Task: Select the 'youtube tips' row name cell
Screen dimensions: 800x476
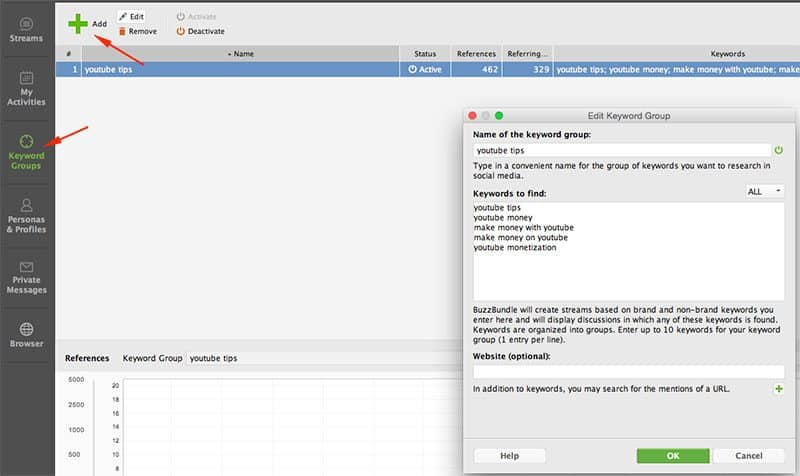Action: [240, 69]
